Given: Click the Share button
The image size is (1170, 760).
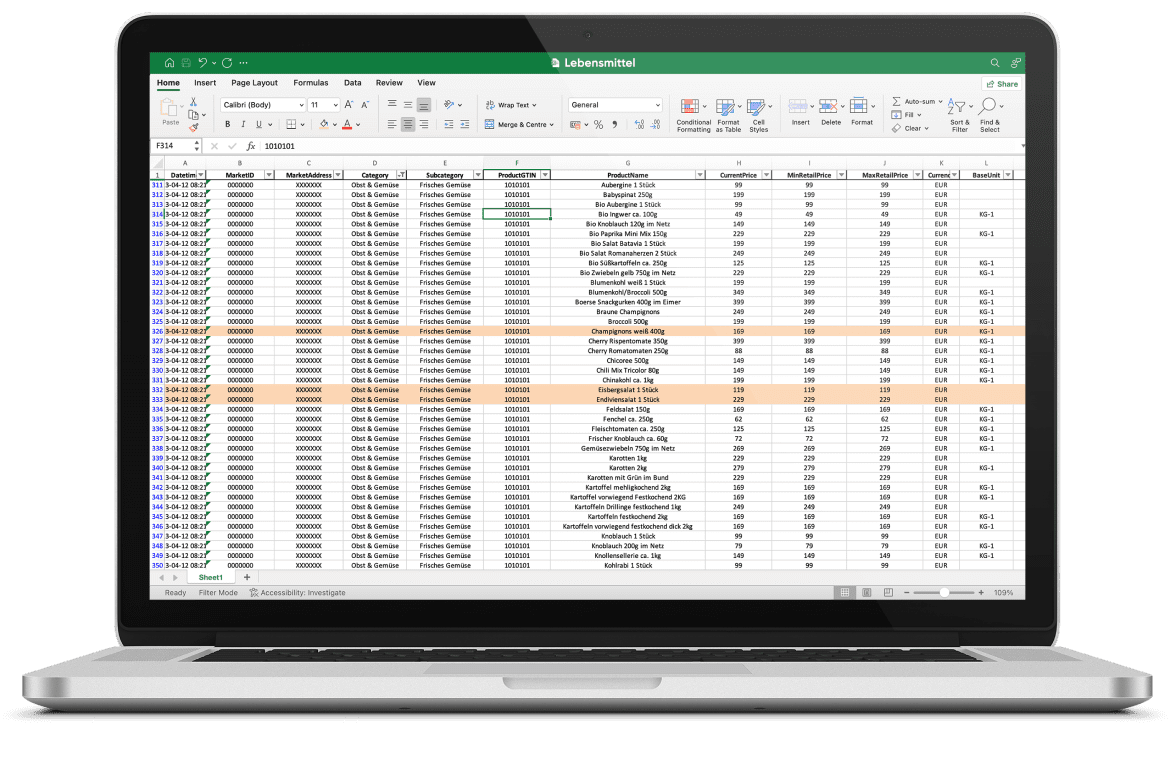Looking at the screenshot, I should coord(1002,84).
